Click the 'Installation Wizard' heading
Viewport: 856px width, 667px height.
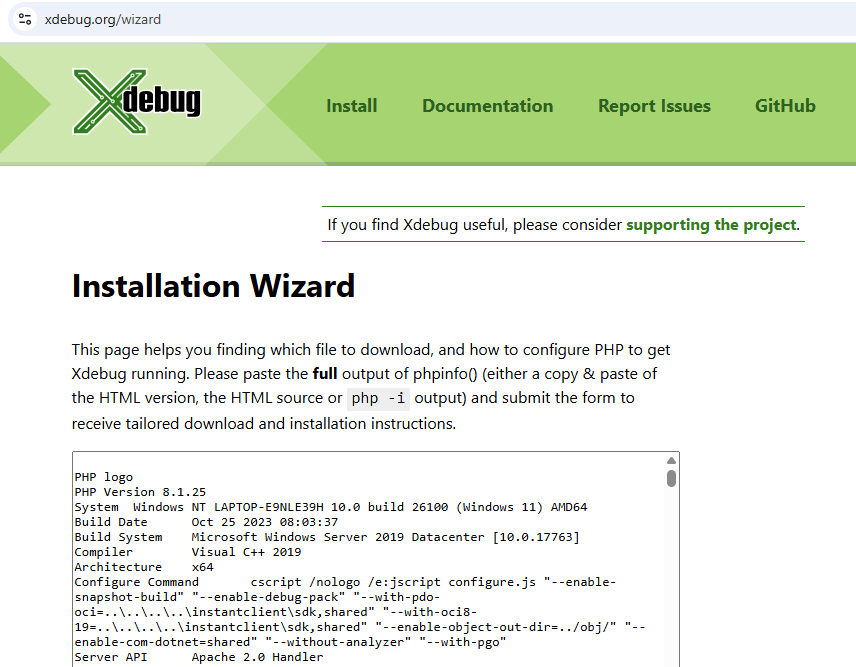tap(213, 285)
